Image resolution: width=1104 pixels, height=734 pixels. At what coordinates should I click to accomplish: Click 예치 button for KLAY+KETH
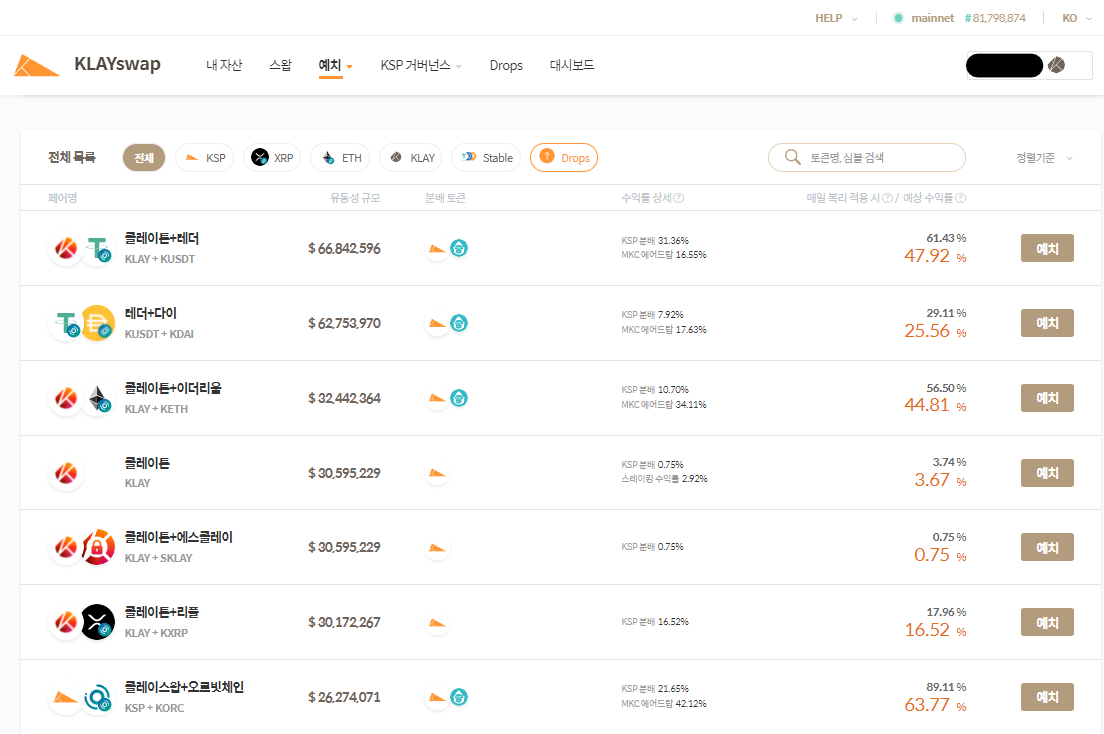[1047, 398]
